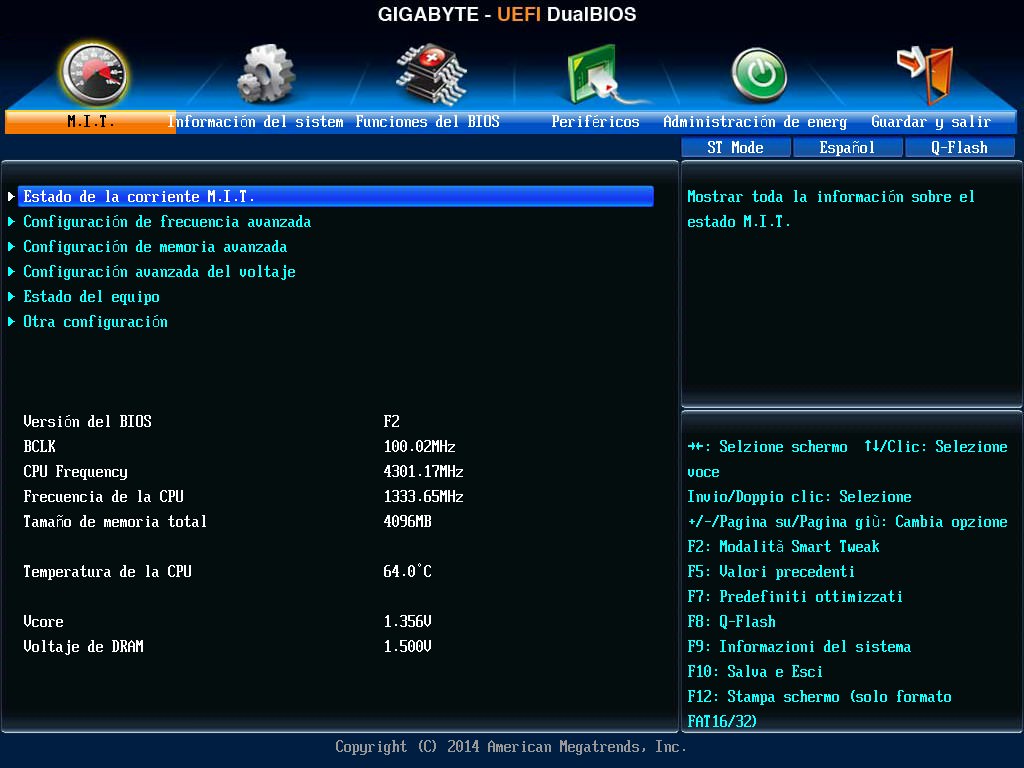Click the Mostrar toda la información description

click(x=831, y=209)
